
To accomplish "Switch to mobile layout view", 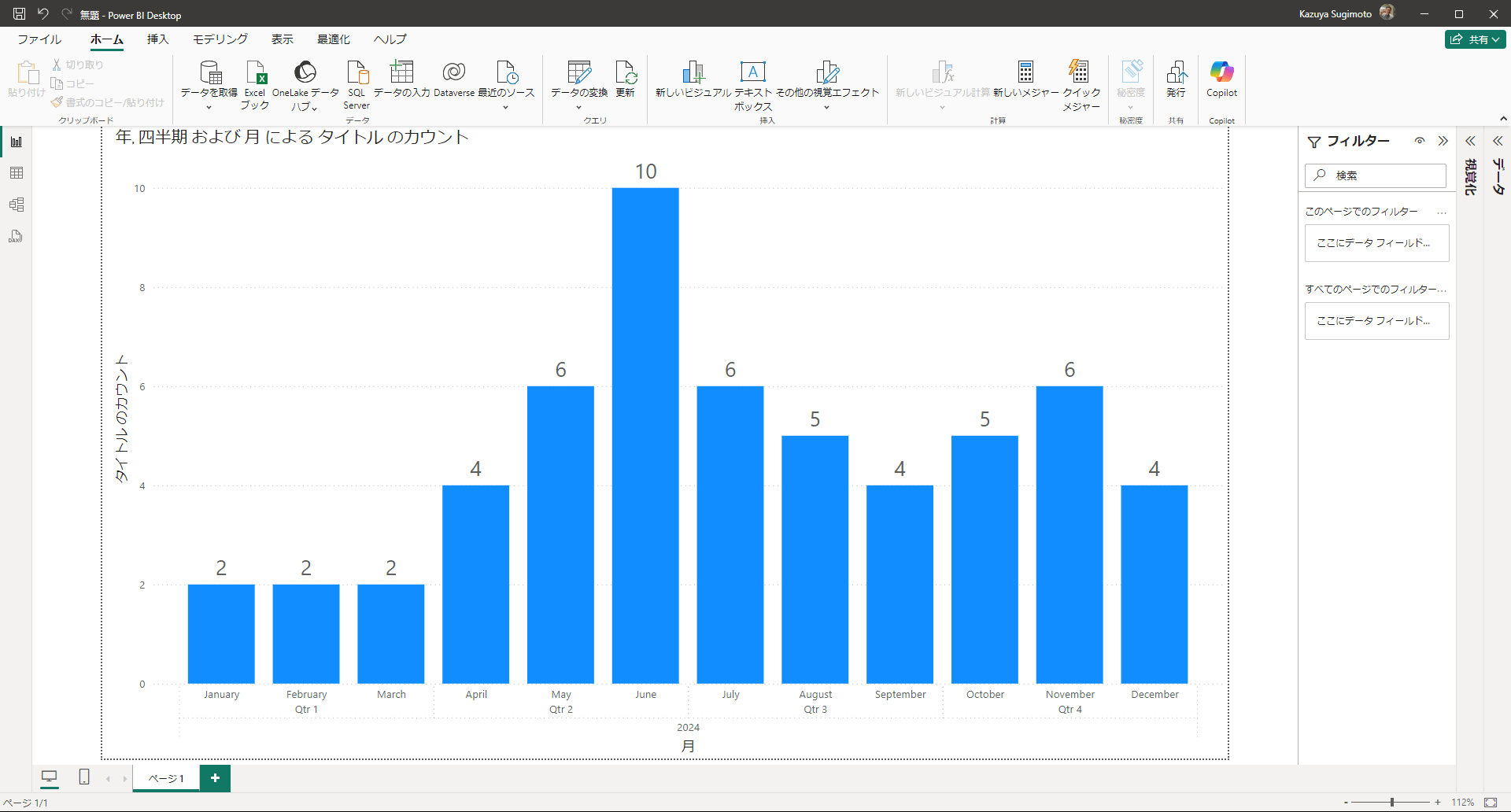I will (84, 777).
